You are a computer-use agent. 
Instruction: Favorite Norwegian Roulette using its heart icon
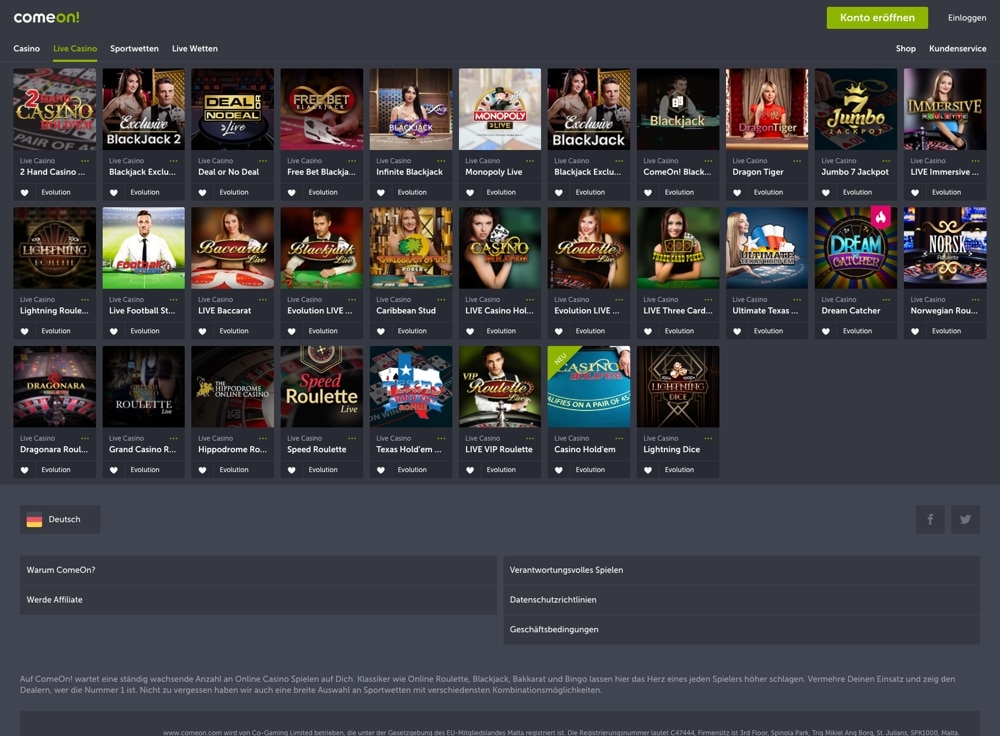point(915,332)
